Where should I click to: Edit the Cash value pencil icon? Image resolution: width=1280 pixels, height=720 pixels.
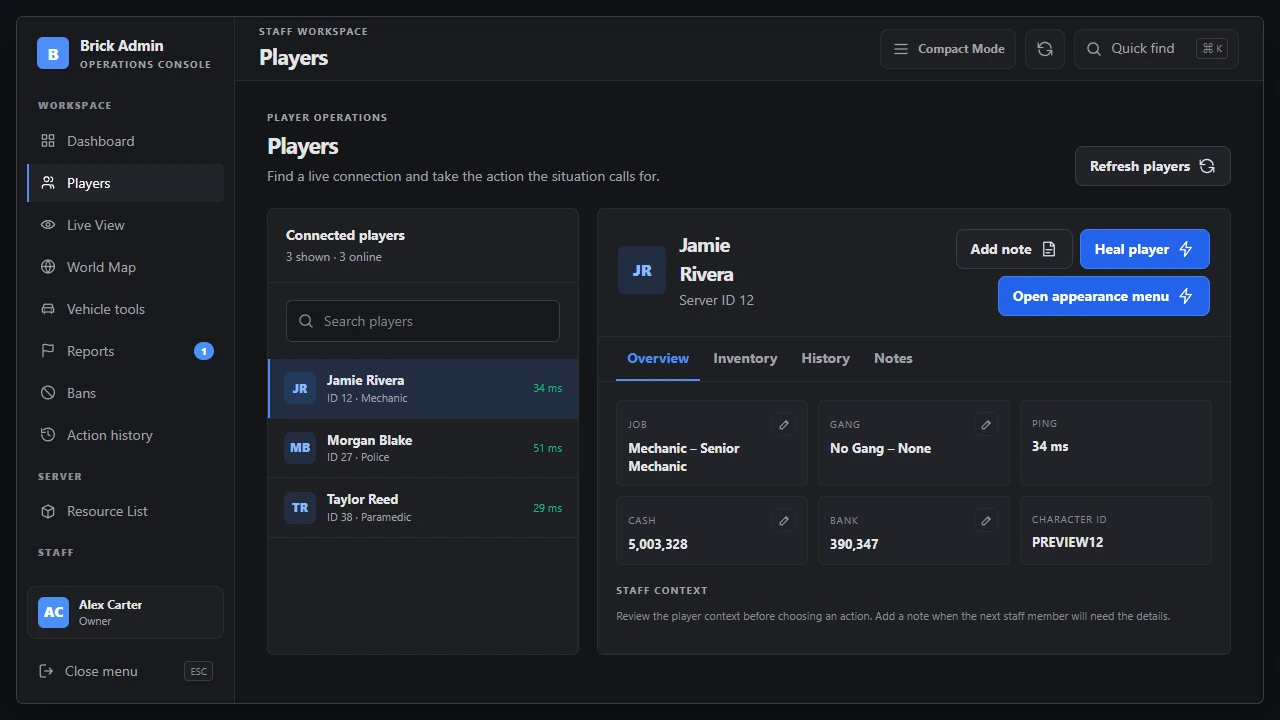tap(784, 521)
